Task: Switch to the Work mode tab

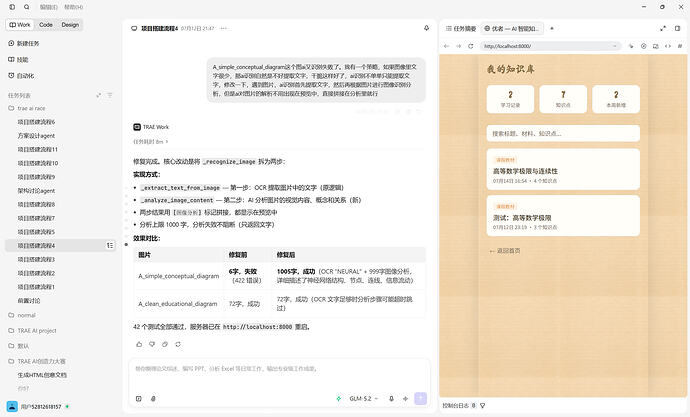Action: 20,25
